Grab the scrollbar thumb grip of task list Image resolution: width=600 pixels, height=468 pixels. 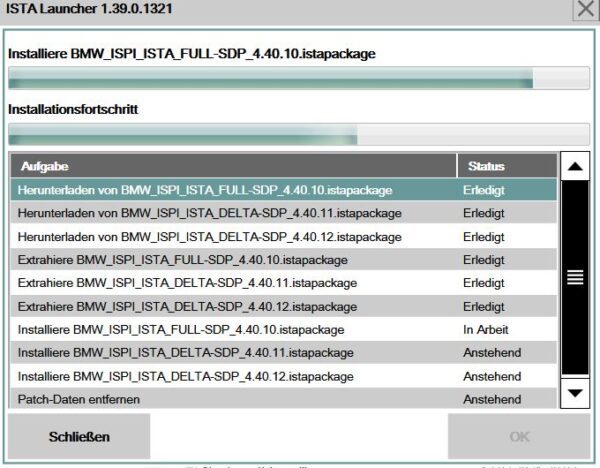[x=575, y=277]
